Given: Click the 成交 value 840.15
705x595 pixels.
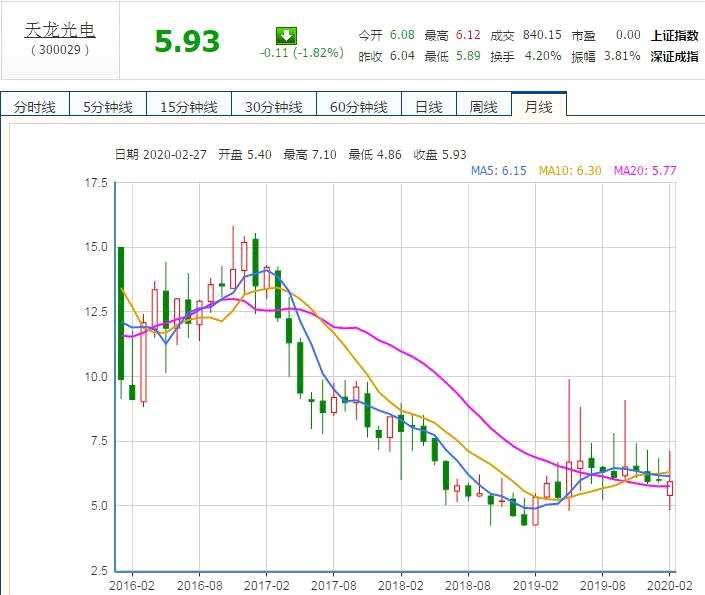Looking at the screenshot, I should (542, 35).
